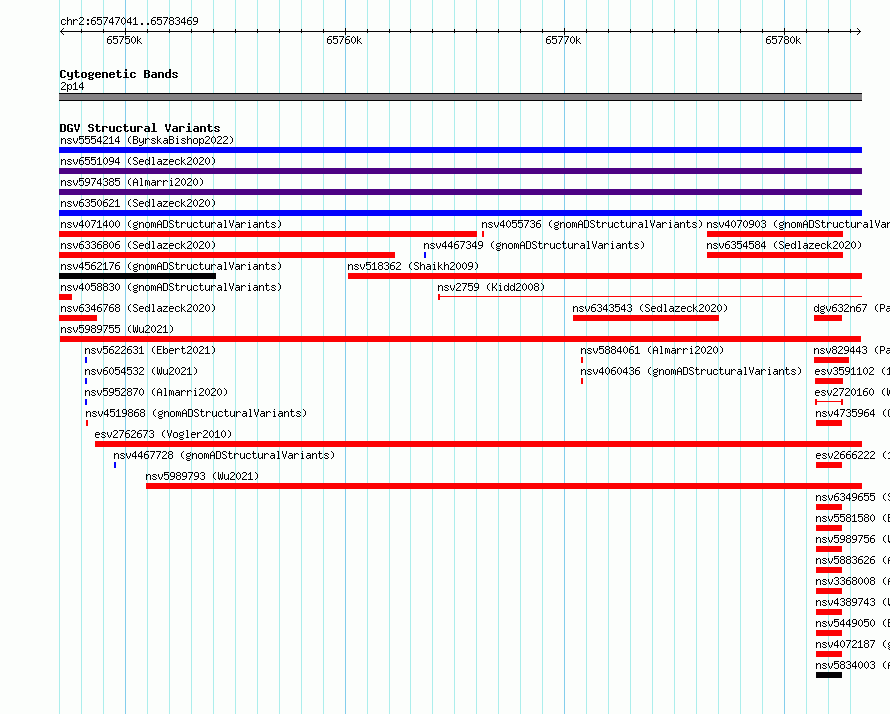Open nsv4467349 gnomAD variant label
The width and height of the screenshot is (890, 714).
(534, 245)
